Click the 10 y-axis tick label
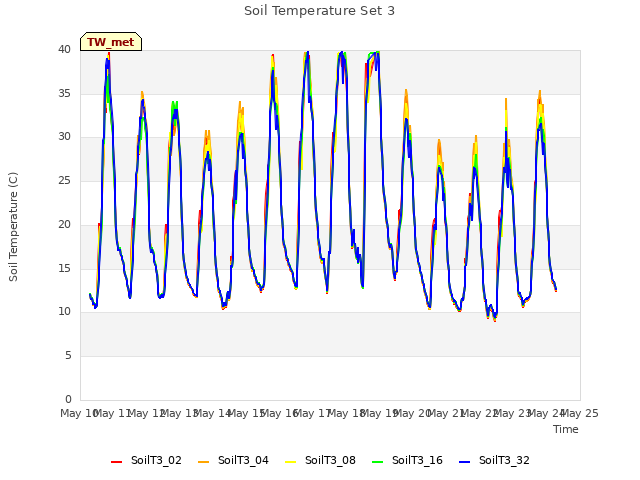This screenshot has width=640, height=480. 64,312
